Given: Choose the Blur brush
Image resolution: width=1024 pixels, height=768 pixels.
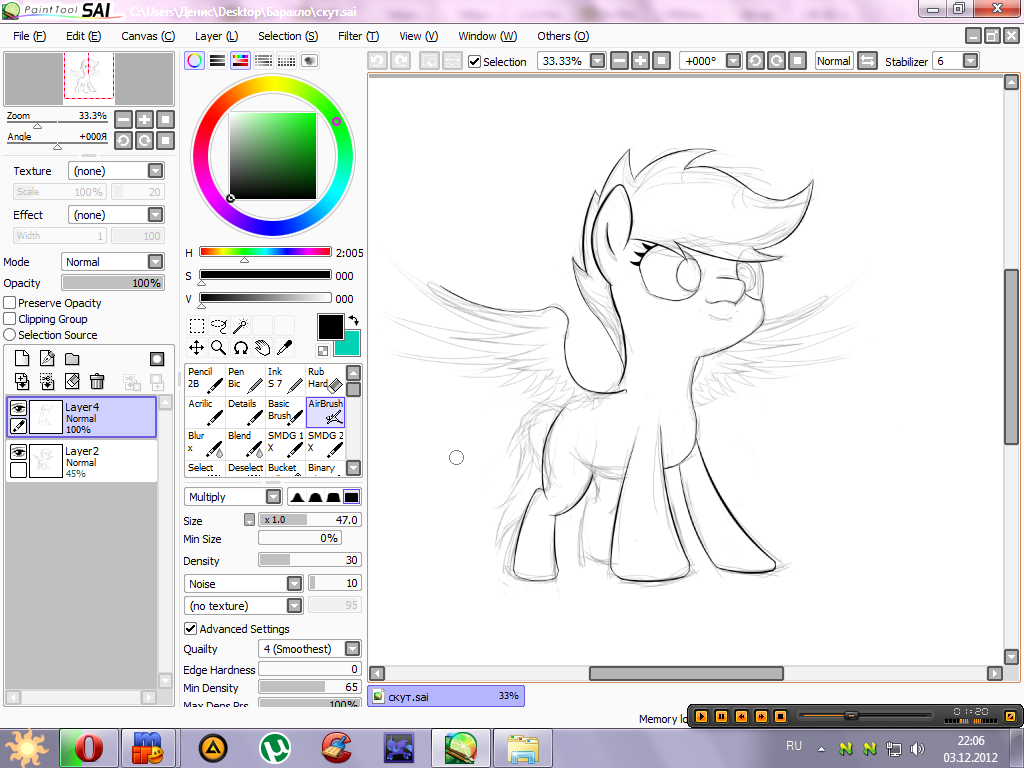Looking at the screenshot, I should [x=205, y=444].
